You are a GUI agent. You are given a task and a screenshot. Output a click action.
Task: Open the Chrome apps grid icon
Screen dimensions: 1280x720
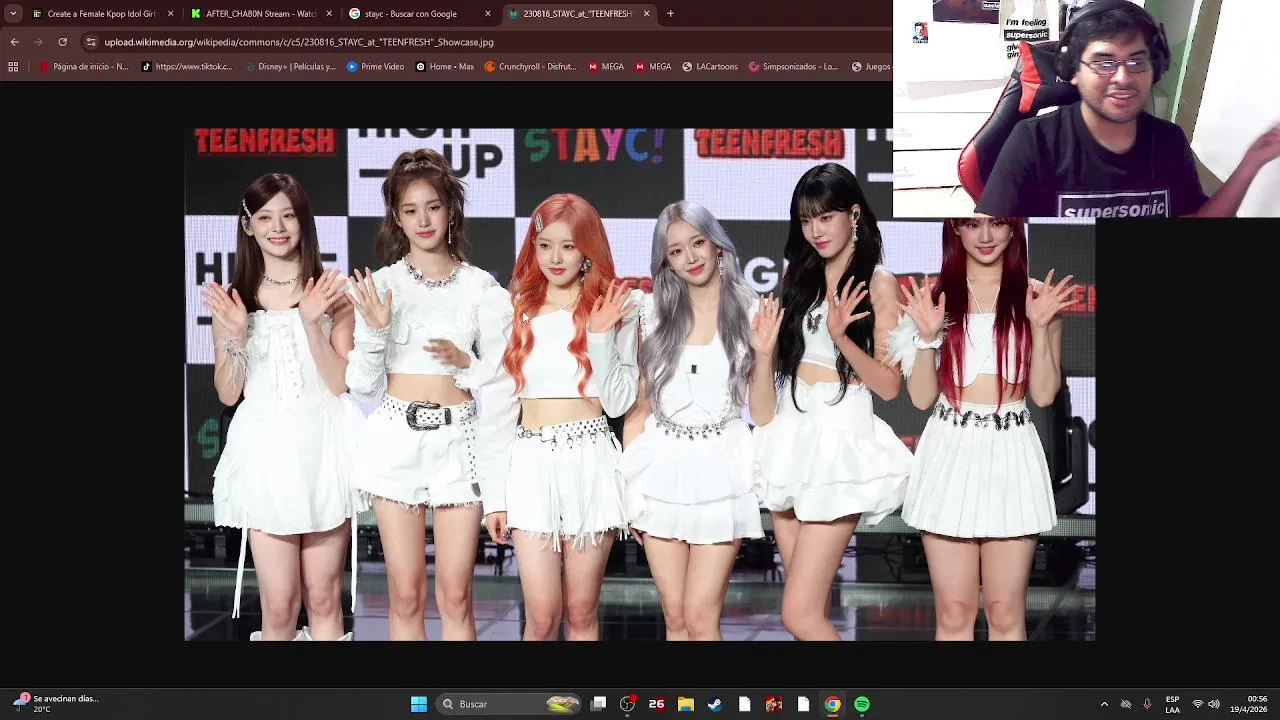pos(13,67)
